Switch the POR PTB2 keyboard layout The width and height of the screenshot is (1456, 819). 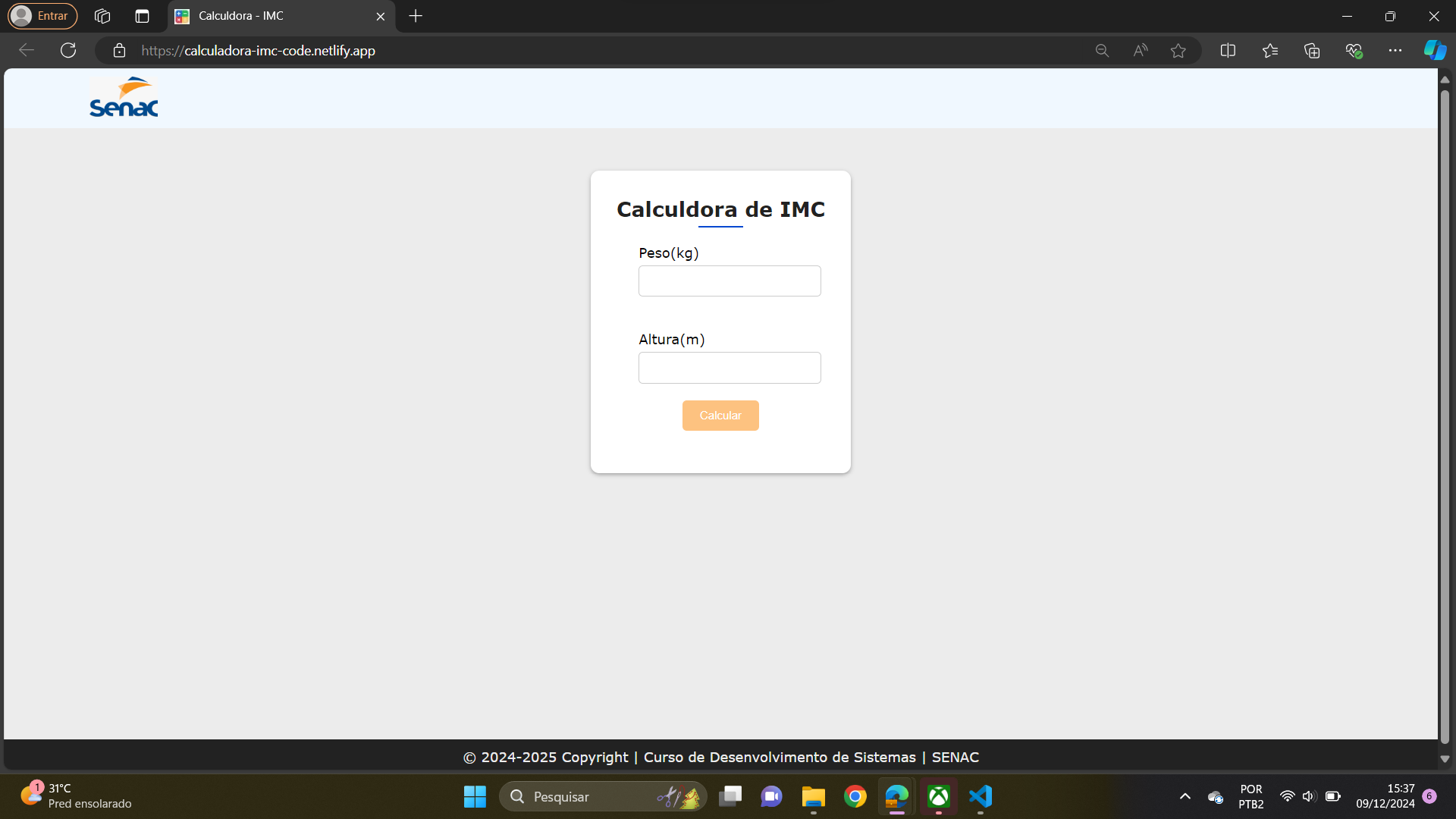[x=1251, y=796]
